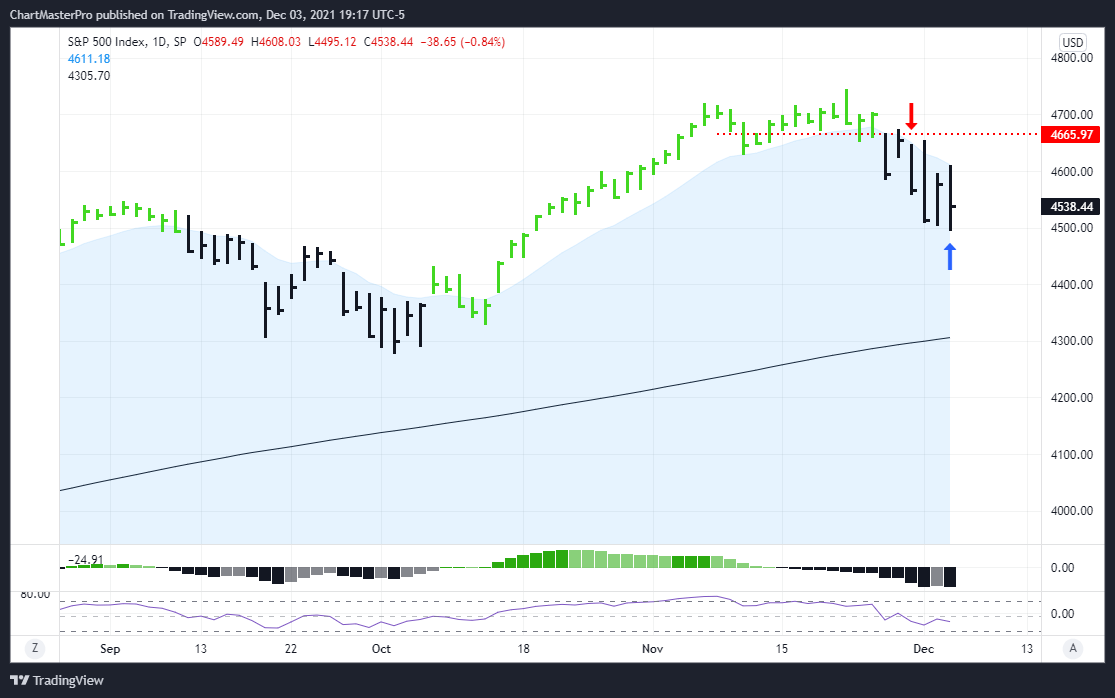Click the 4000.00 price axis label
This screenshot has height=698, width=1115.
click(x=1072, y=510)
